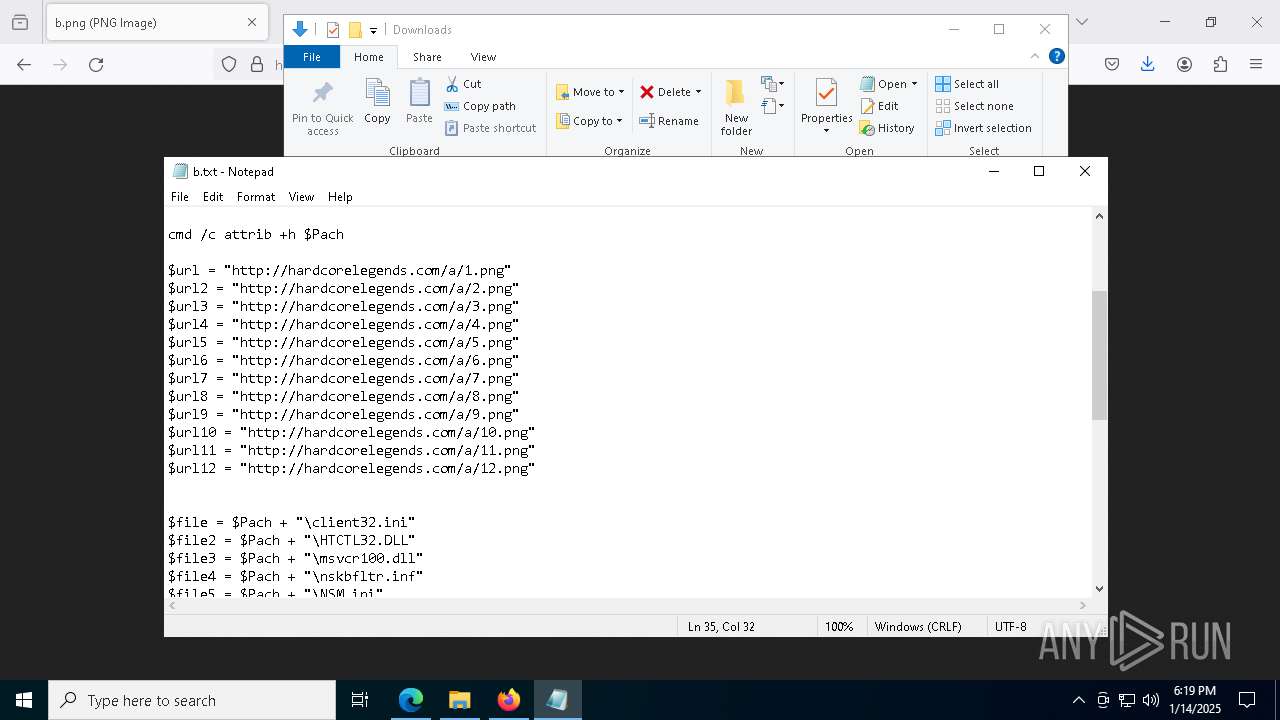The height and width of the screenshot is (720, 1280).
Task: Select Cut in the Clipboard group
Action: (x=463, y=84)
